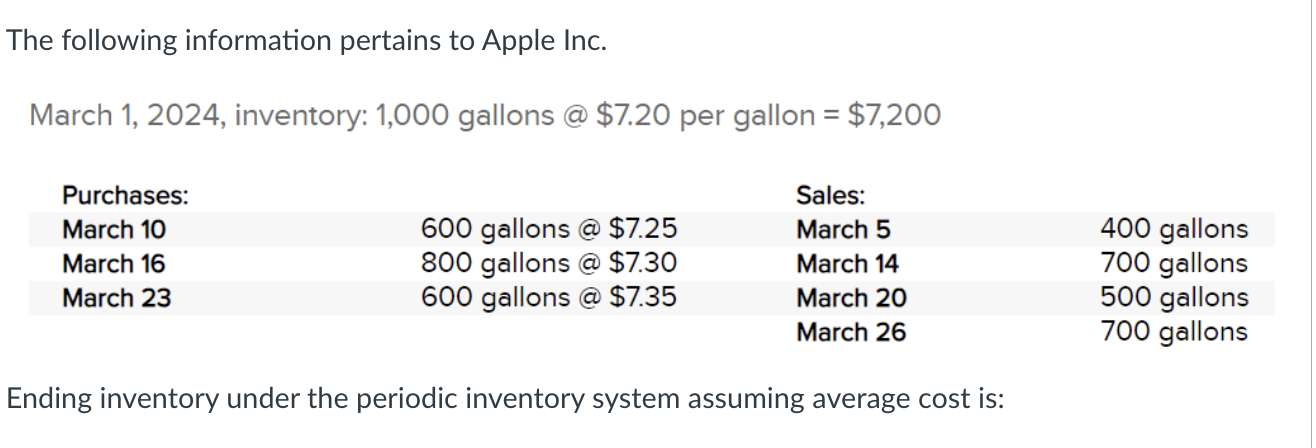Click the March 5 sales date
The width and height of the screenshot is (1316, 448).
tap(842, 230)
